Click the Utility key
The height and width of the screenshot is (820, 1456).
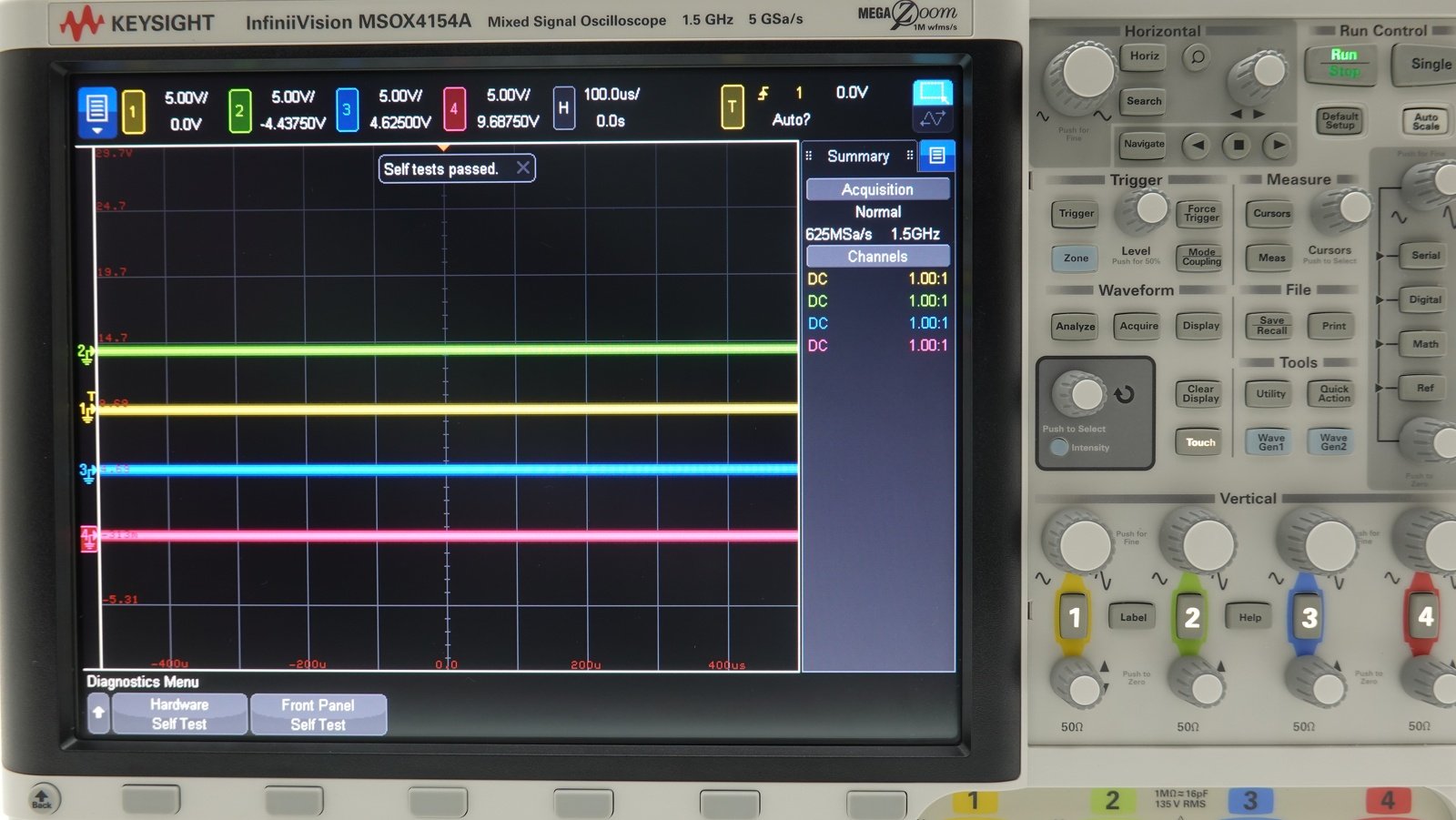coord(1270,394)
